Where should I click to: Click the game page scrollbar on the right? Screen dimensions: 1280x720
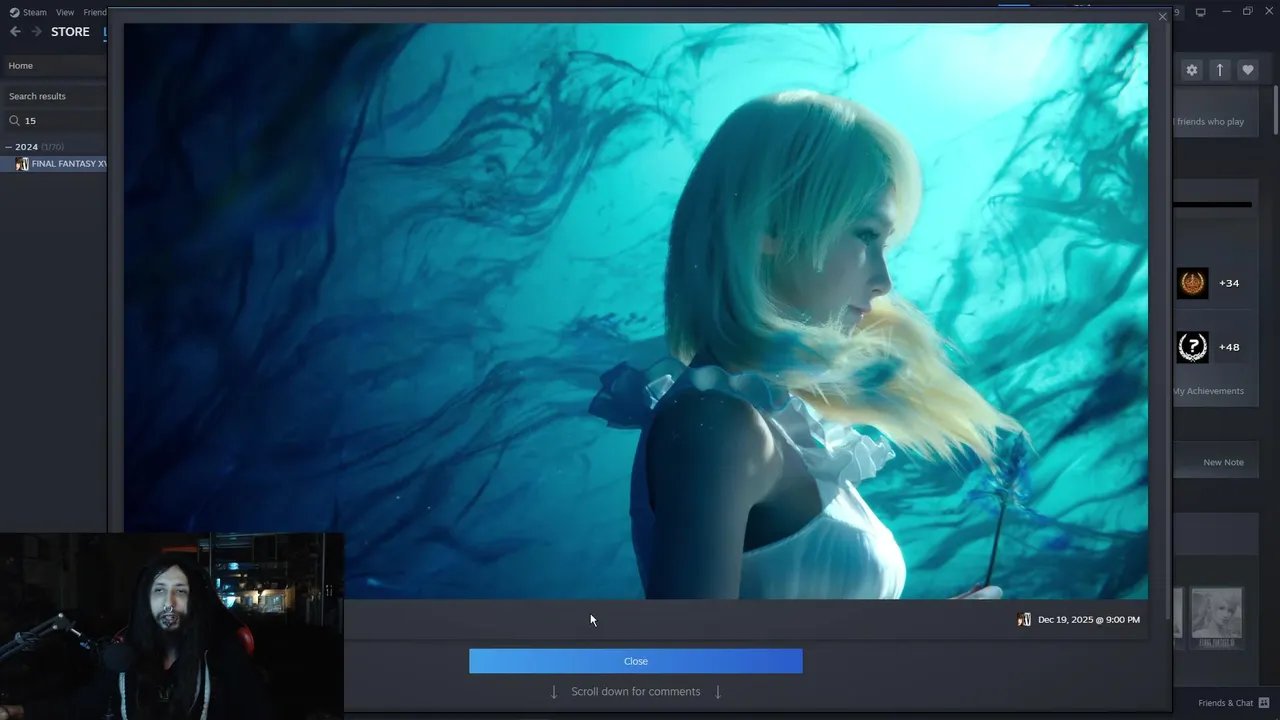[x=1275, y=110]
